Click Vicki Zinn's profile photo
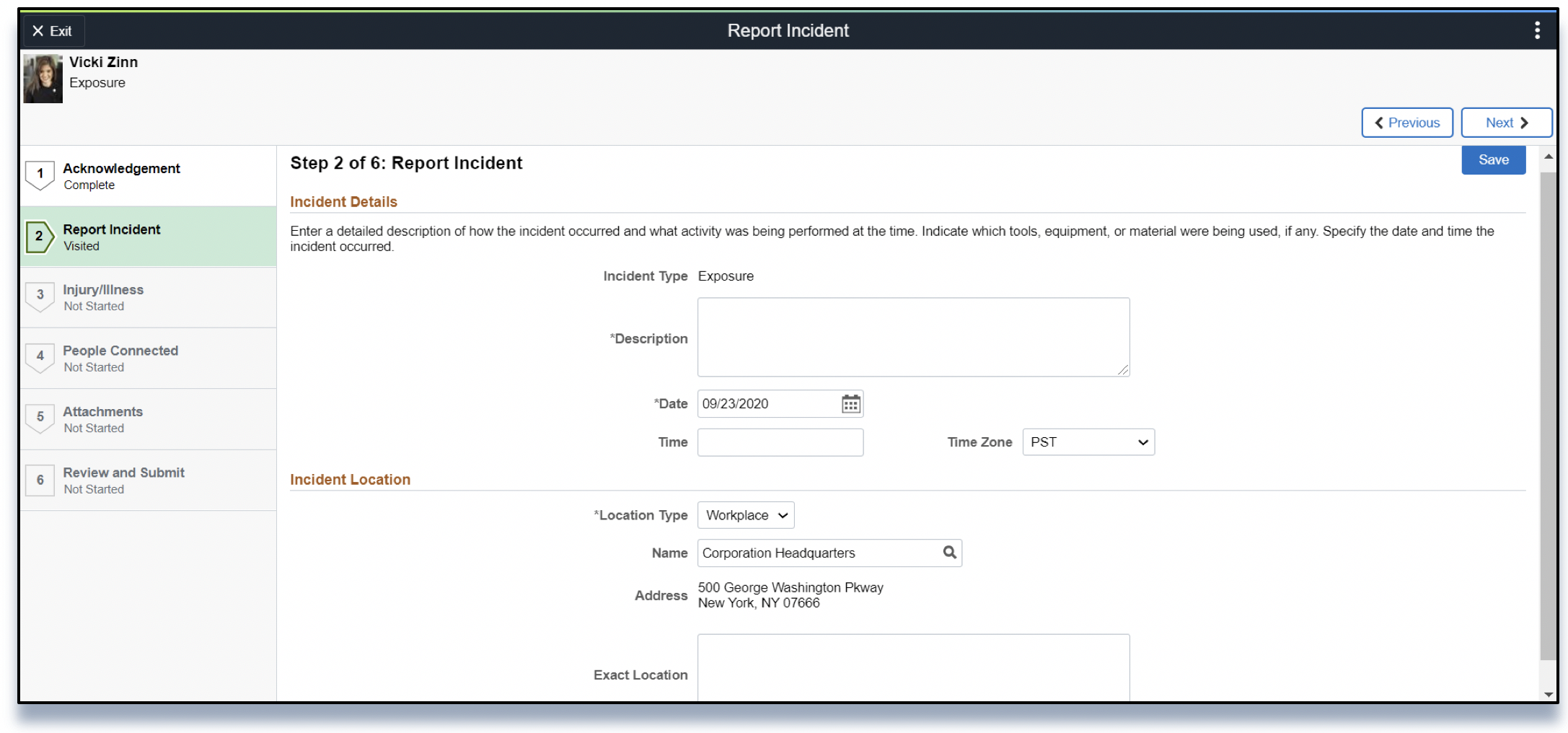The width and height of the screenshot is (1568, 733). 43,79
